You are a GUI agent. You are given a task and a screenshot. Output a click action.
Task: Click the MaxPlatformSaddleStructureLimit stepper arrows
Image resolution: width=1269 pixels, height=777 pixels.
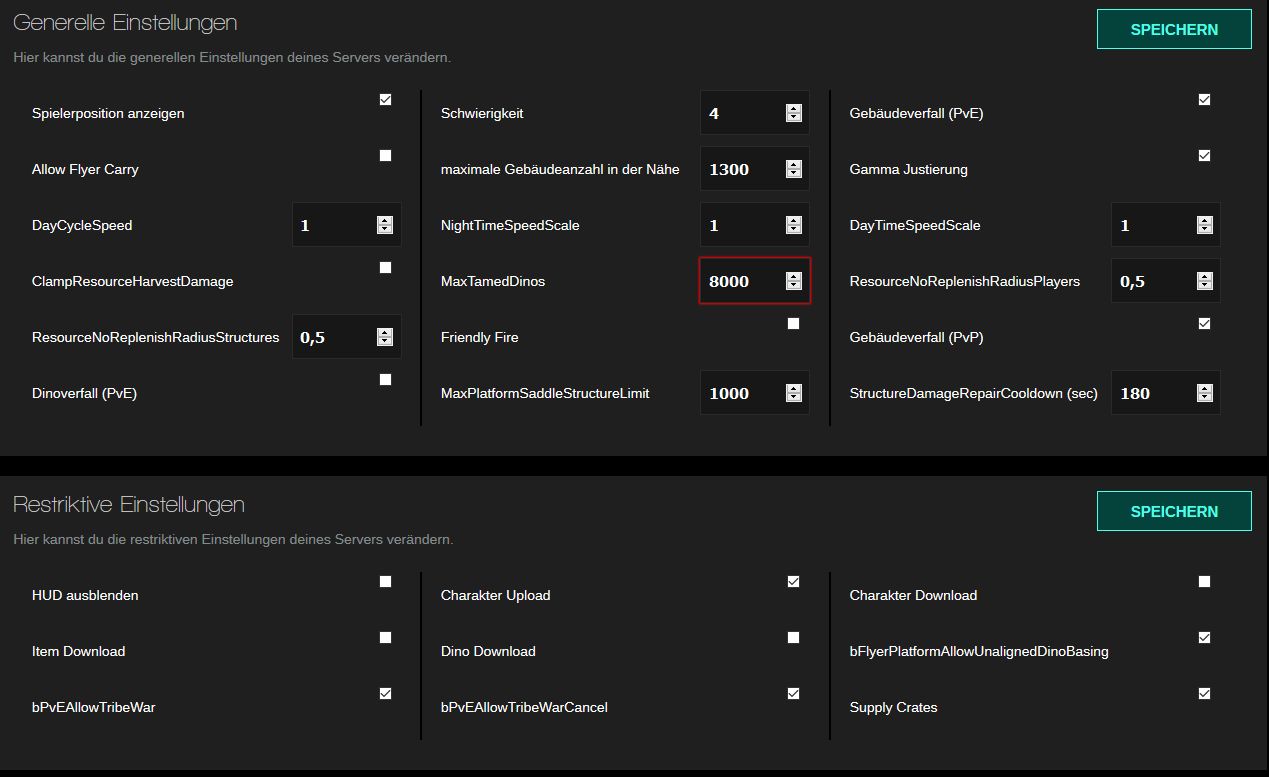point(794,393)
